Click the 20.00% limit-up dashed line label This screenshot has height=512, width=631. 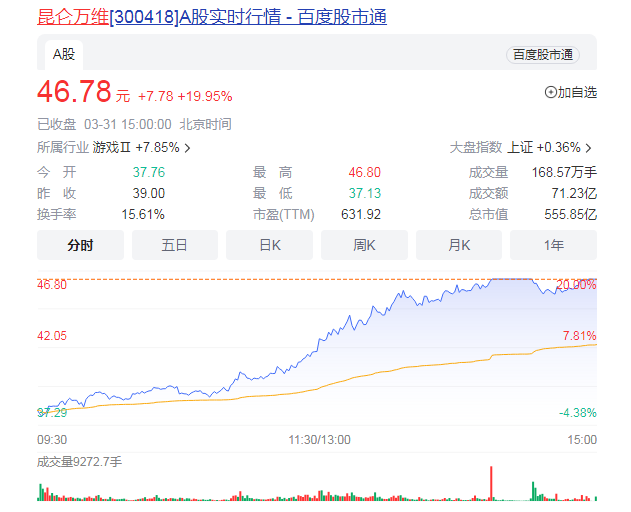[x=576, y=285]
